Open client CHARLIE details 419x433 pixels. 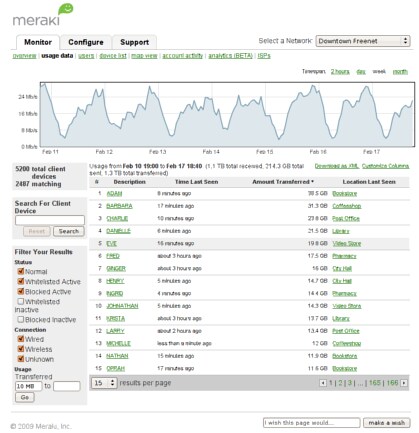(117, 219)
